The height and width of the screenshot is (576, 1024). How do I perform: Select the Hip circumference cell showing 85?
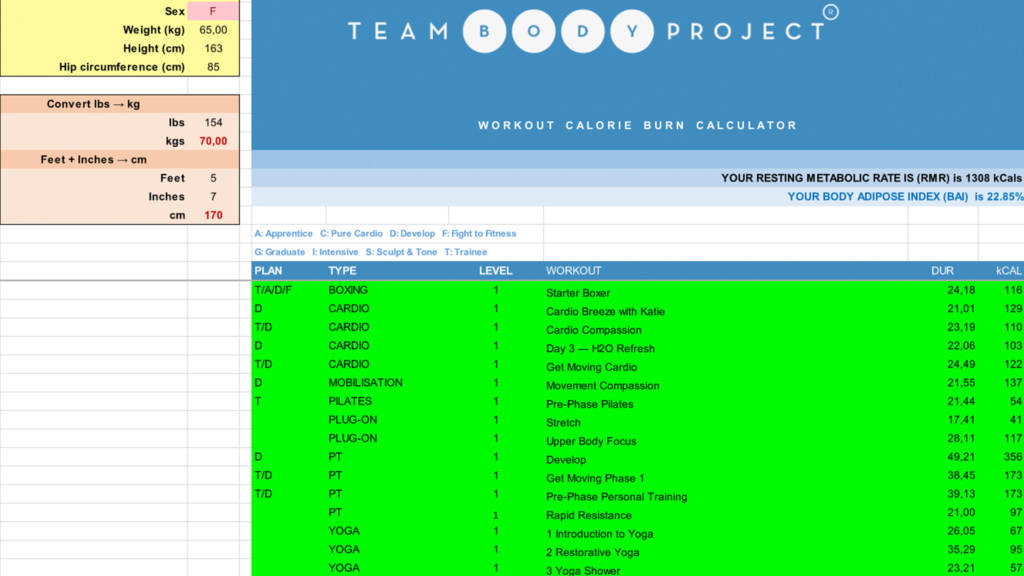(215, 66)
